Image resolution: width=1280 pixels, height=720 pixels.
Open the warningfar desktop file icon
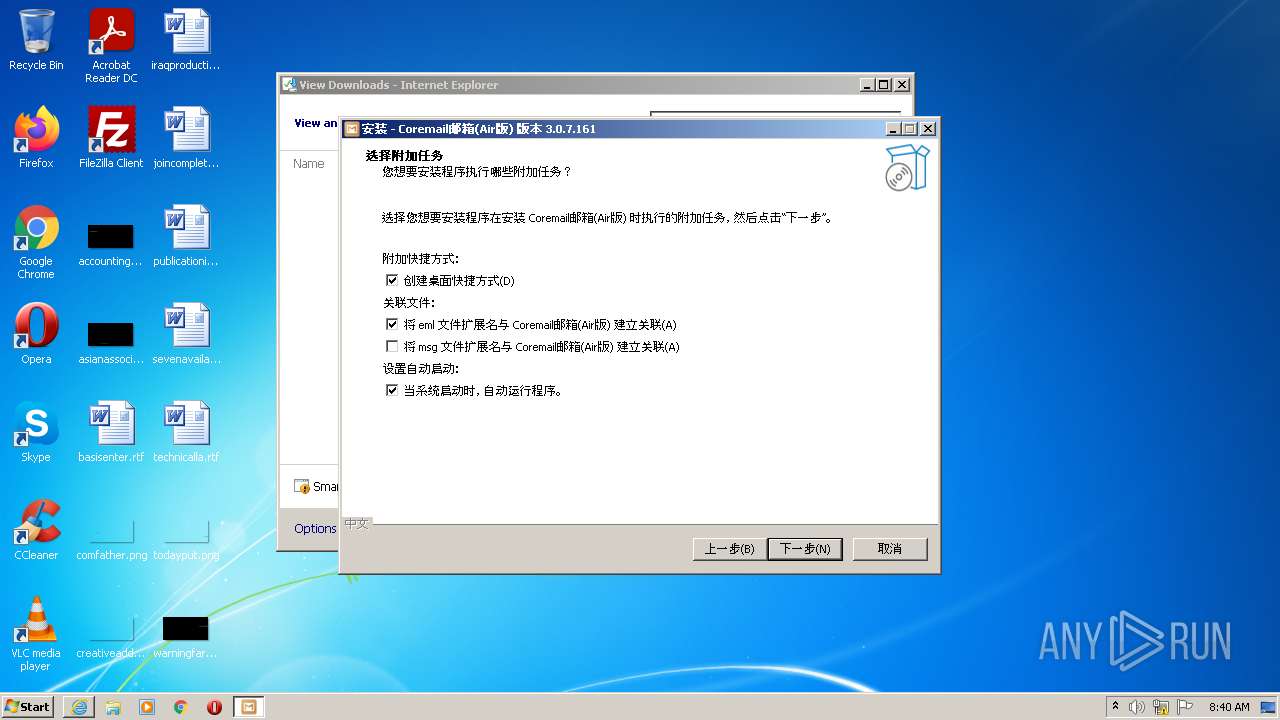pyautogui.click(x=186, y=638)
